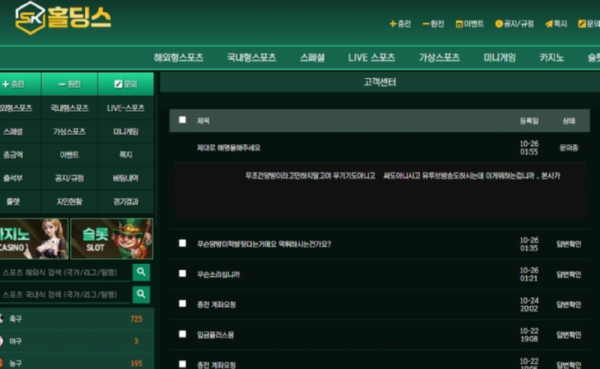
Task: Open inquiry titled 제대로 해명을해주세요
Action: 228,148
